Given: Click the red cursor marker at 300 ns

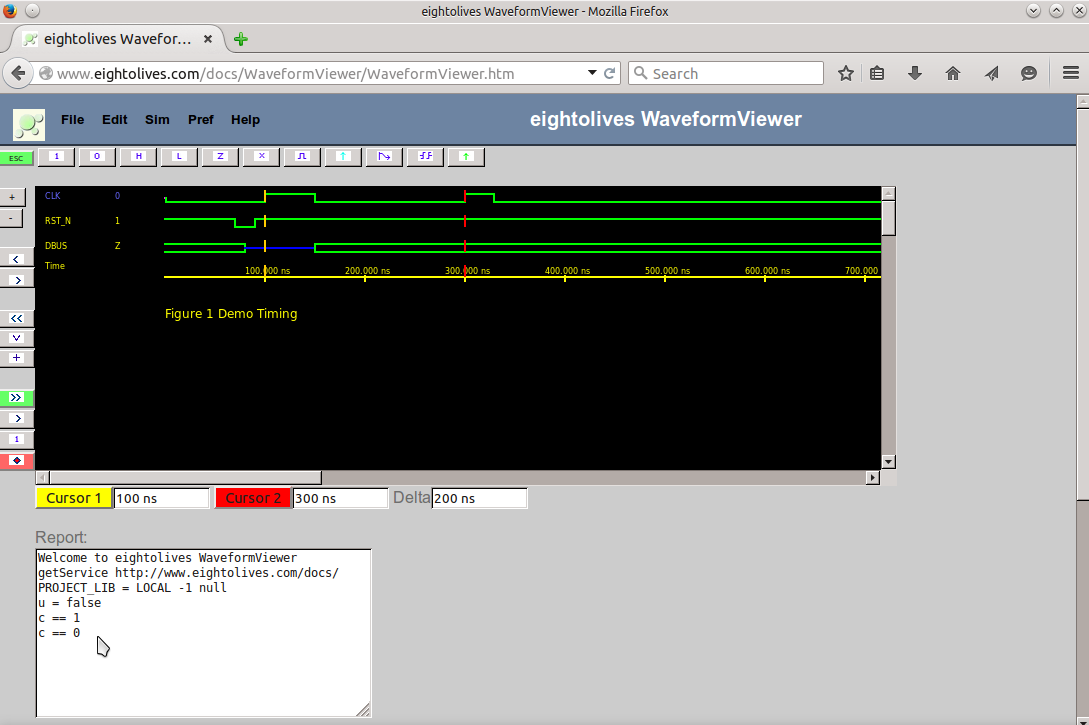Looking at the screenshot, I should point(465,235).
